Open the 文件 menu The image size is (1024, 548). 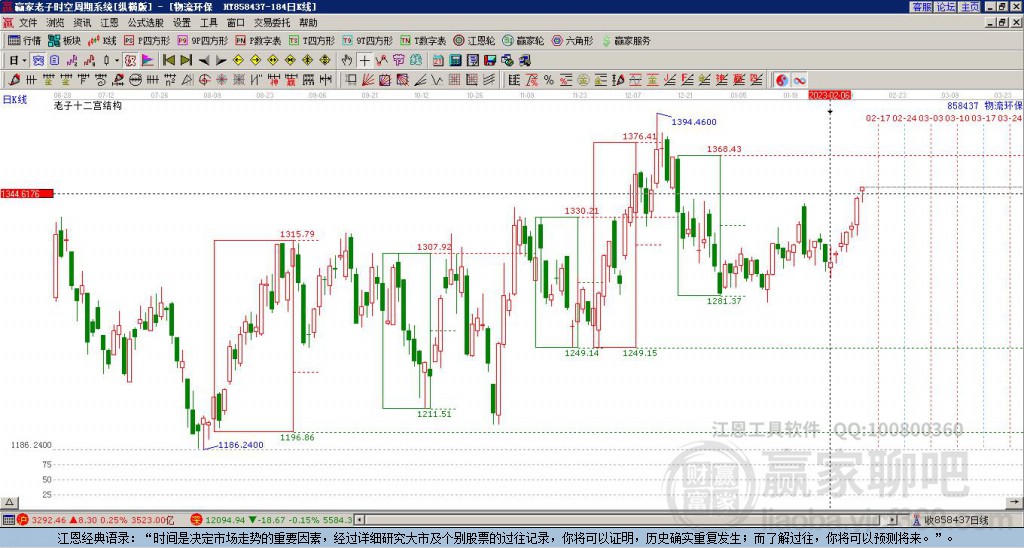click(x=28, y=23)
